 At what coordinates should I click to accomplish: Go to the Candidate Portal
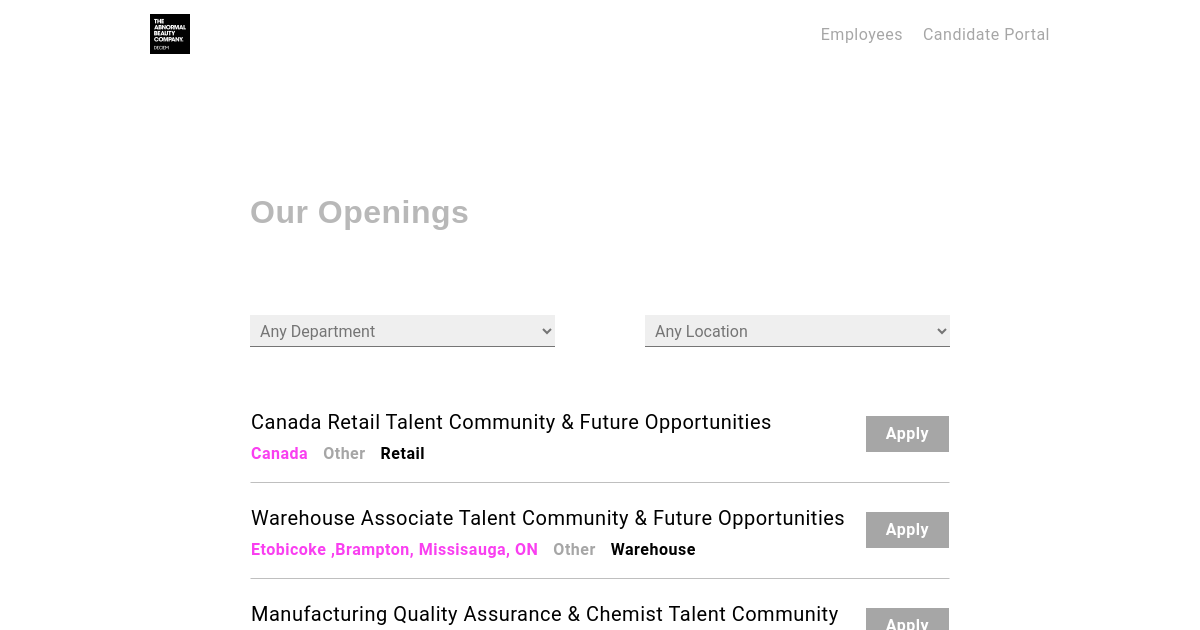tap(986, 35)
